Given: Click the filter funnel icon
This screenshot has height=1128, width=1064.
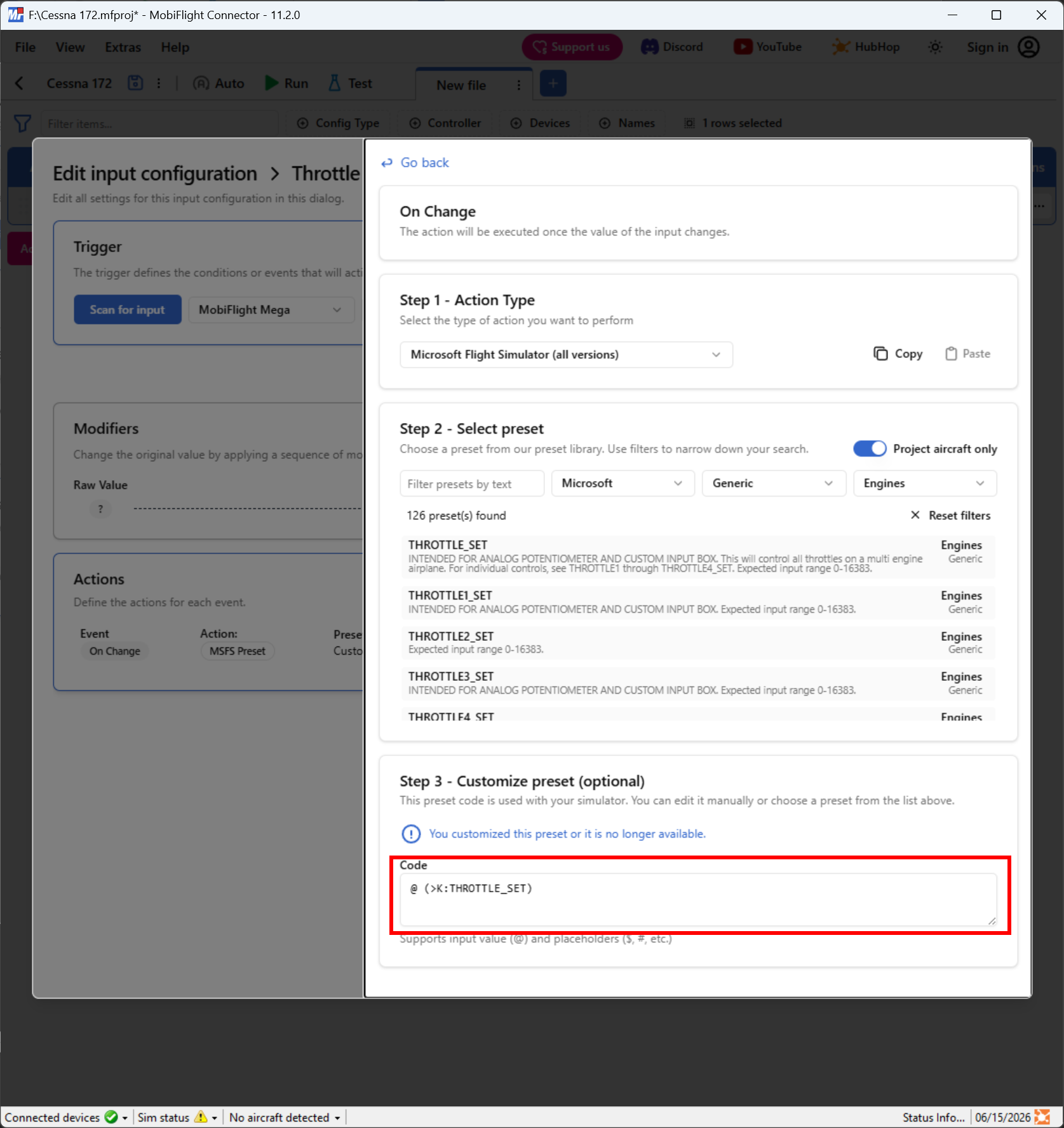Looking at the screenshot, I should pyautogui.click(x=22, y=123).
